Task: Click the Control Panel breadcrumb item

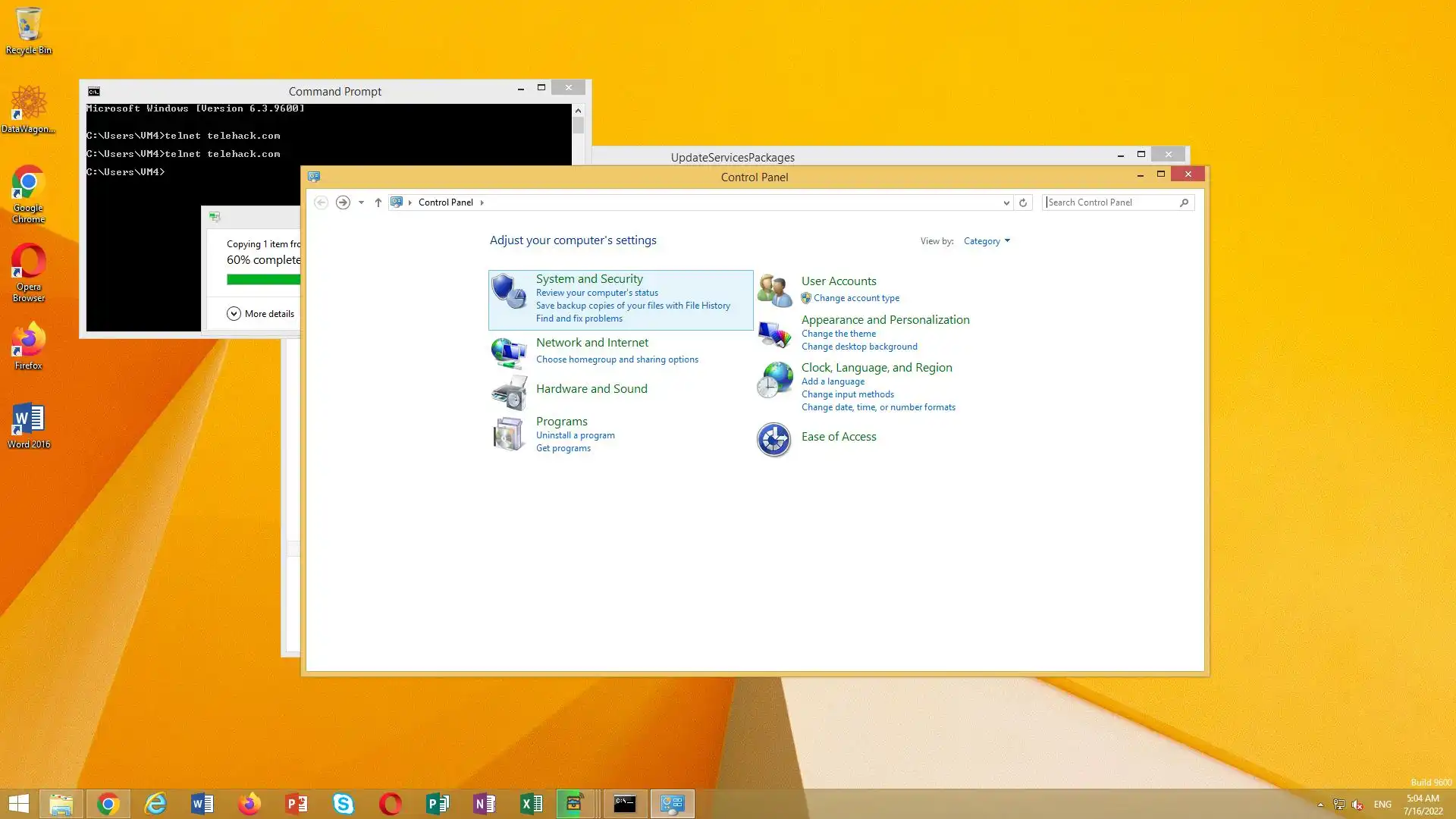Action: (445, 202)
